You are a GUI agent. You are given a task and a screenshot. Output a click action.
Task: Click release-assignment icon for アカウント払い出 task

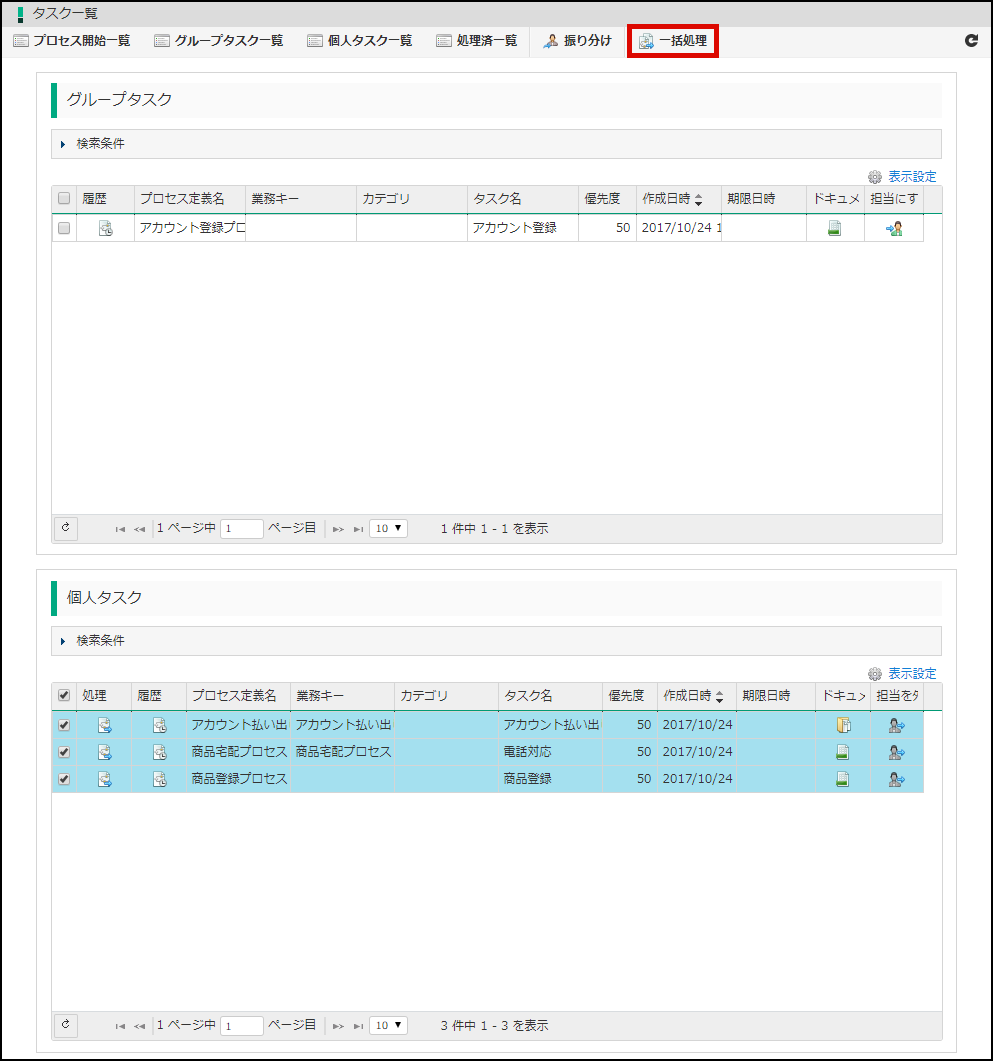coord(896,725)
